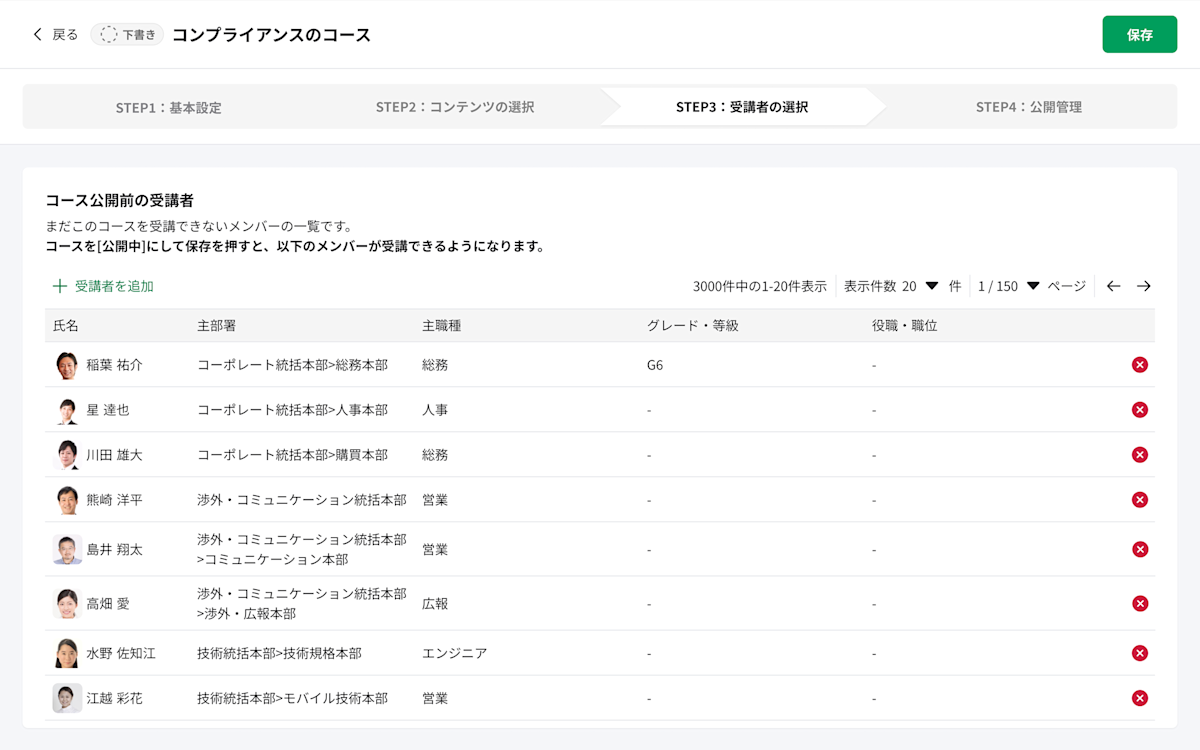The height and width of the screenshot is (750, 1200).
Task: Remove 熊崎 洋平 using the red X icon
Action: tap(1139, 499)
